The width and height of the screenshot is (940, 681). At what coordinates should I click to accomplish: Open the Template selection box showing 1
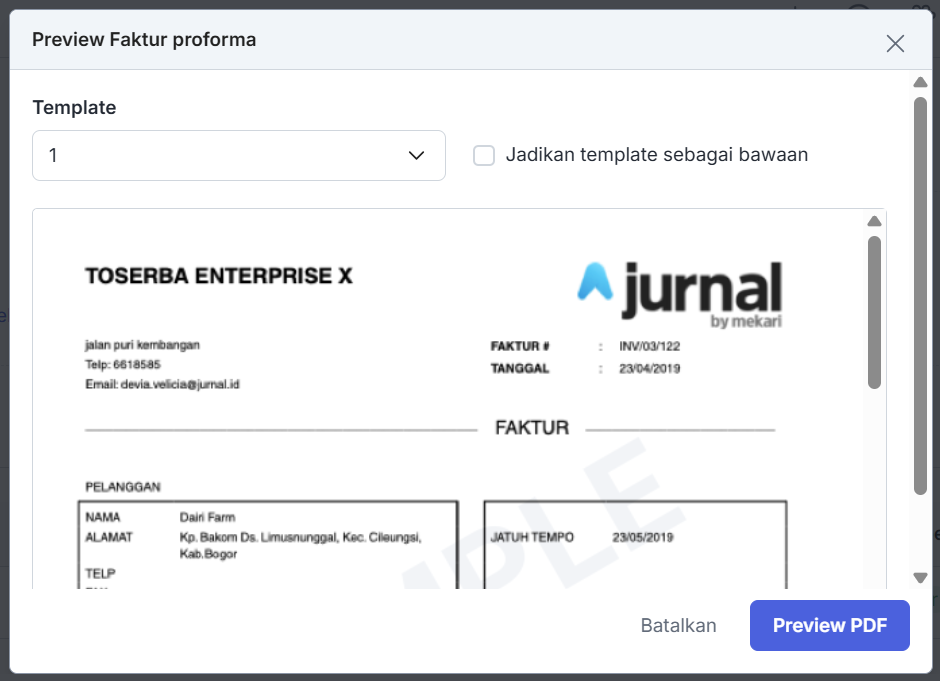click(x=238, y=155)
